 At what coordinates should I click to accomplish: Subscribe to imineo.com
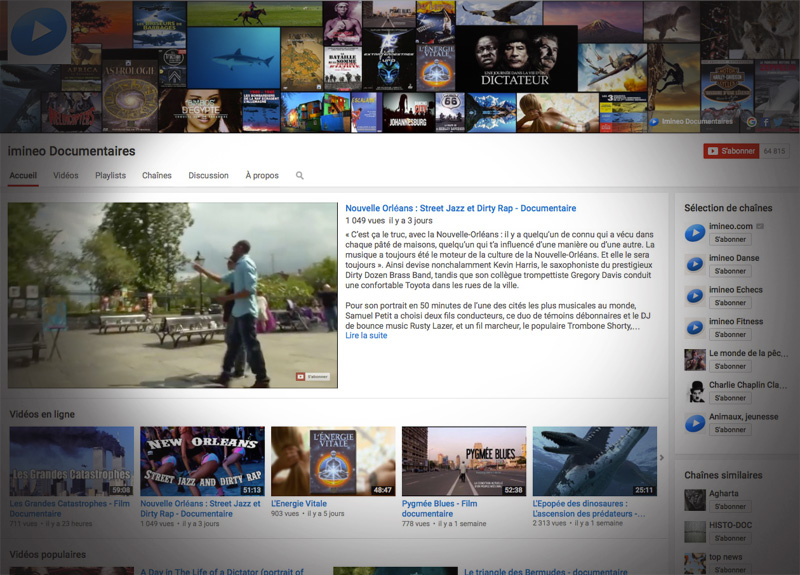click(730, 239)
